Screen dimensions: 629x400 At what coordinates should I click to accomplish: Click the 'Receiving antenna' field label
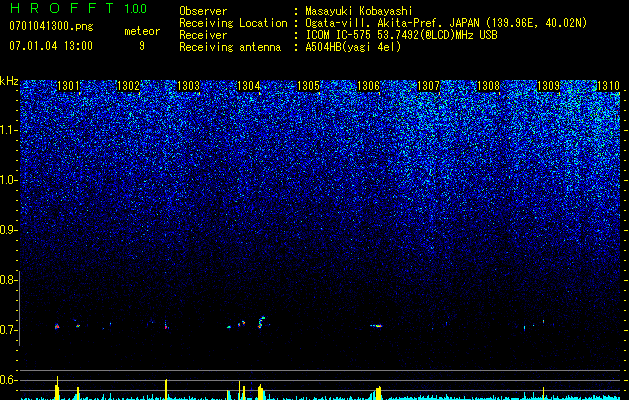click(230, 47)
